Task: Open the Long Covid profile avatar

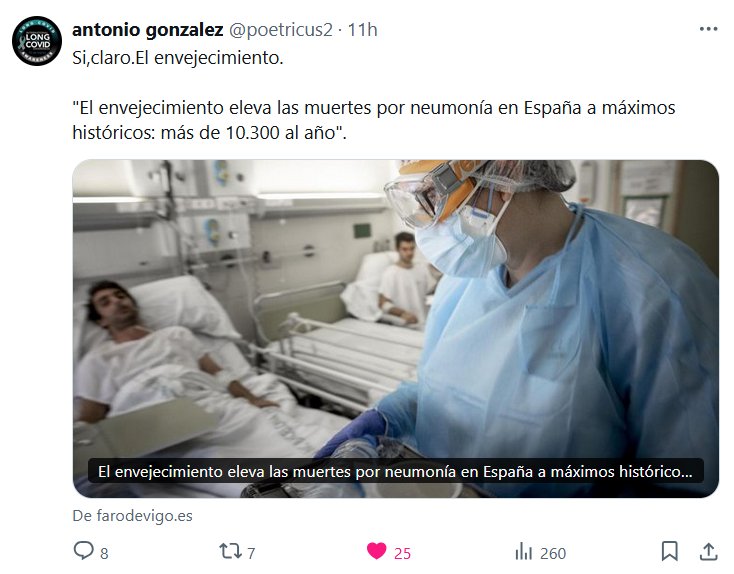Action: [37, 41]
